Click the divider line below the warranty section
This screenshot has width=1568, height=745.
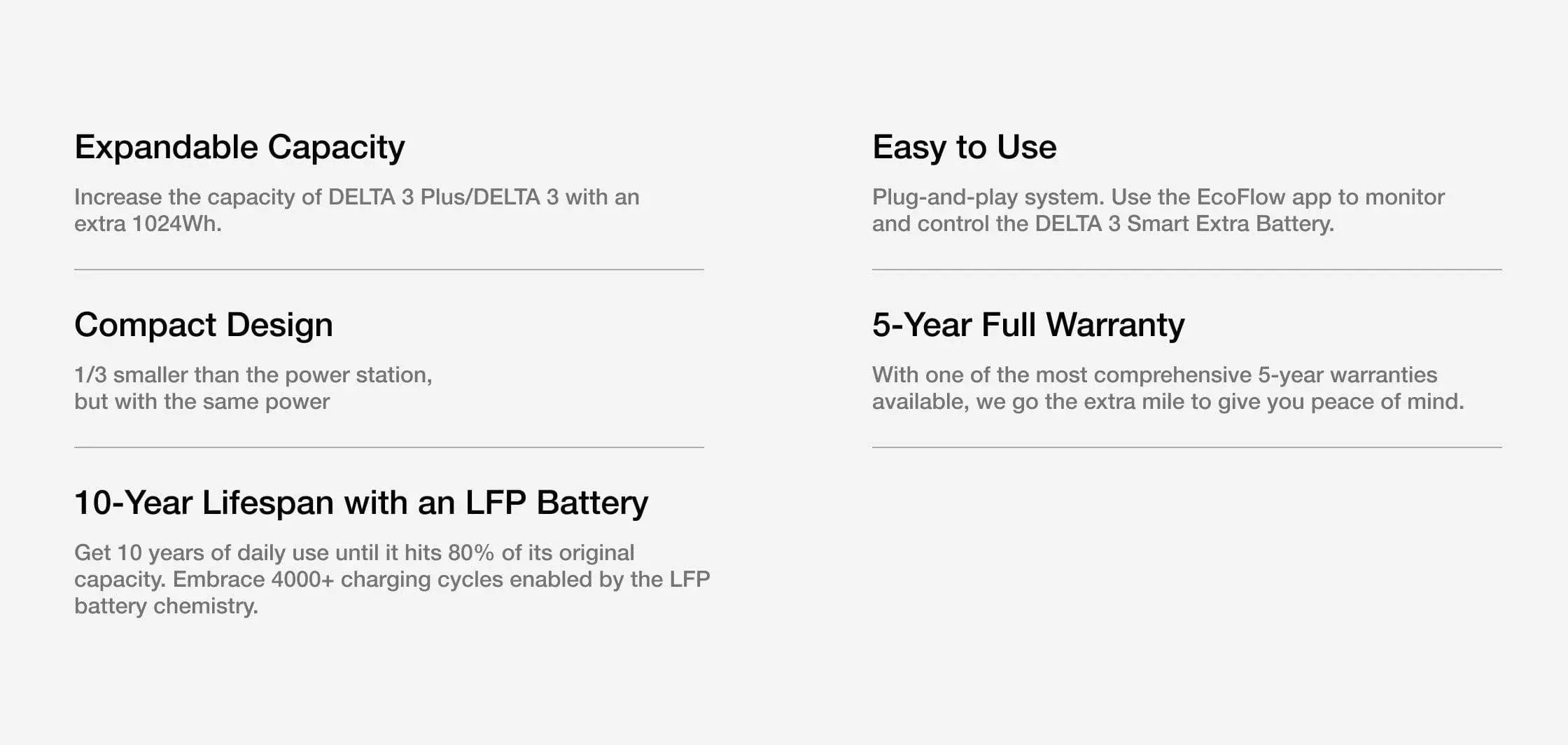(1186, 447)
